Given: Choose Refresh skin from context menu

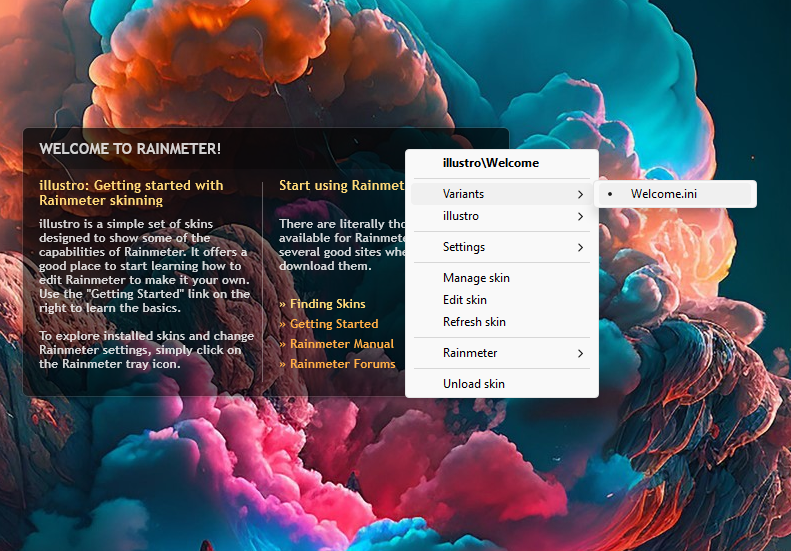Looking at the screenshot, I should (x=501, y=322).
